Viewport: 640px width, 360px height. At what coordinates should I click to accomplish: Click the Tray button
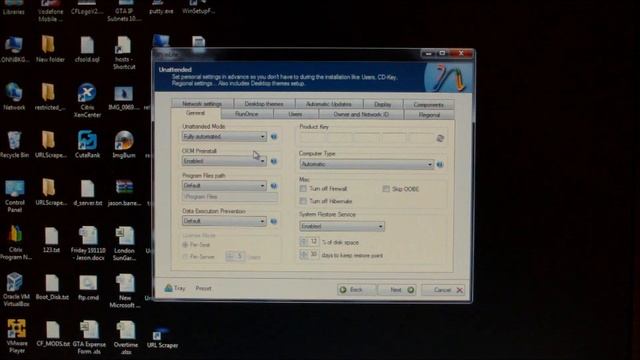point(175,288)
